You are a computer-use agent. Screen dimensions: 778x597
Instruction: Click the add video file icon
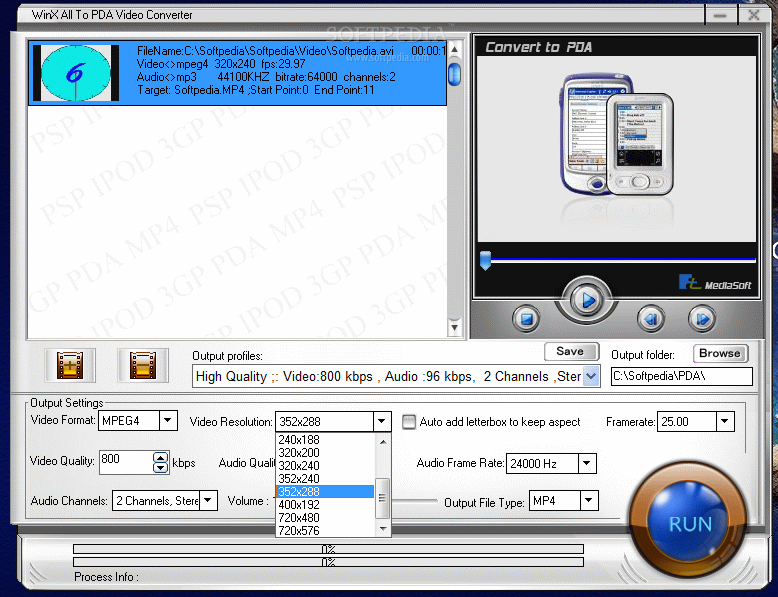pos(70,365)
